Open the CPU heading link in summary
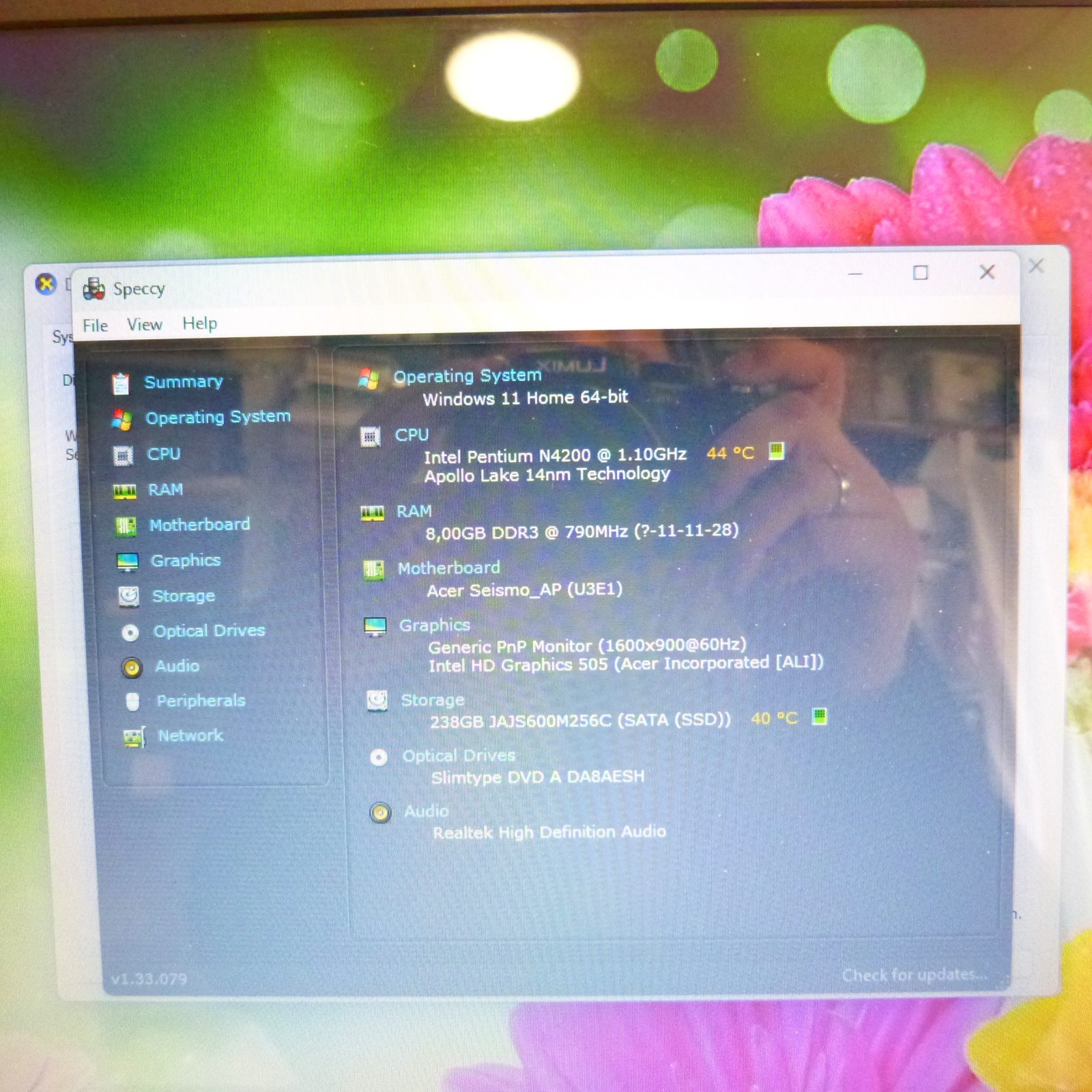The image size is (1092, 1092). tap(412, 435)
